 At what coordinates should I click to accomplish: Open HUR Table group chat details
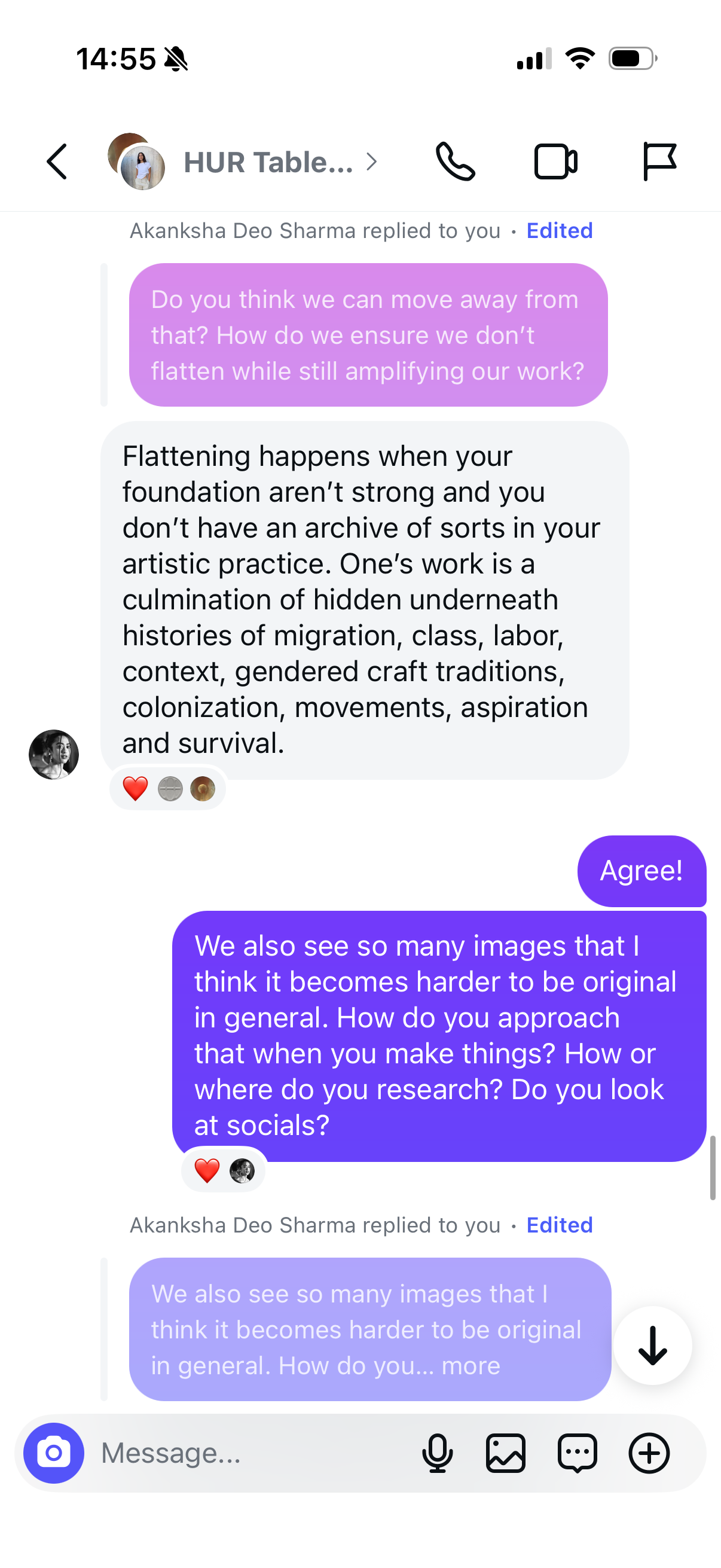pyautogui.click(x=268, y=163)
